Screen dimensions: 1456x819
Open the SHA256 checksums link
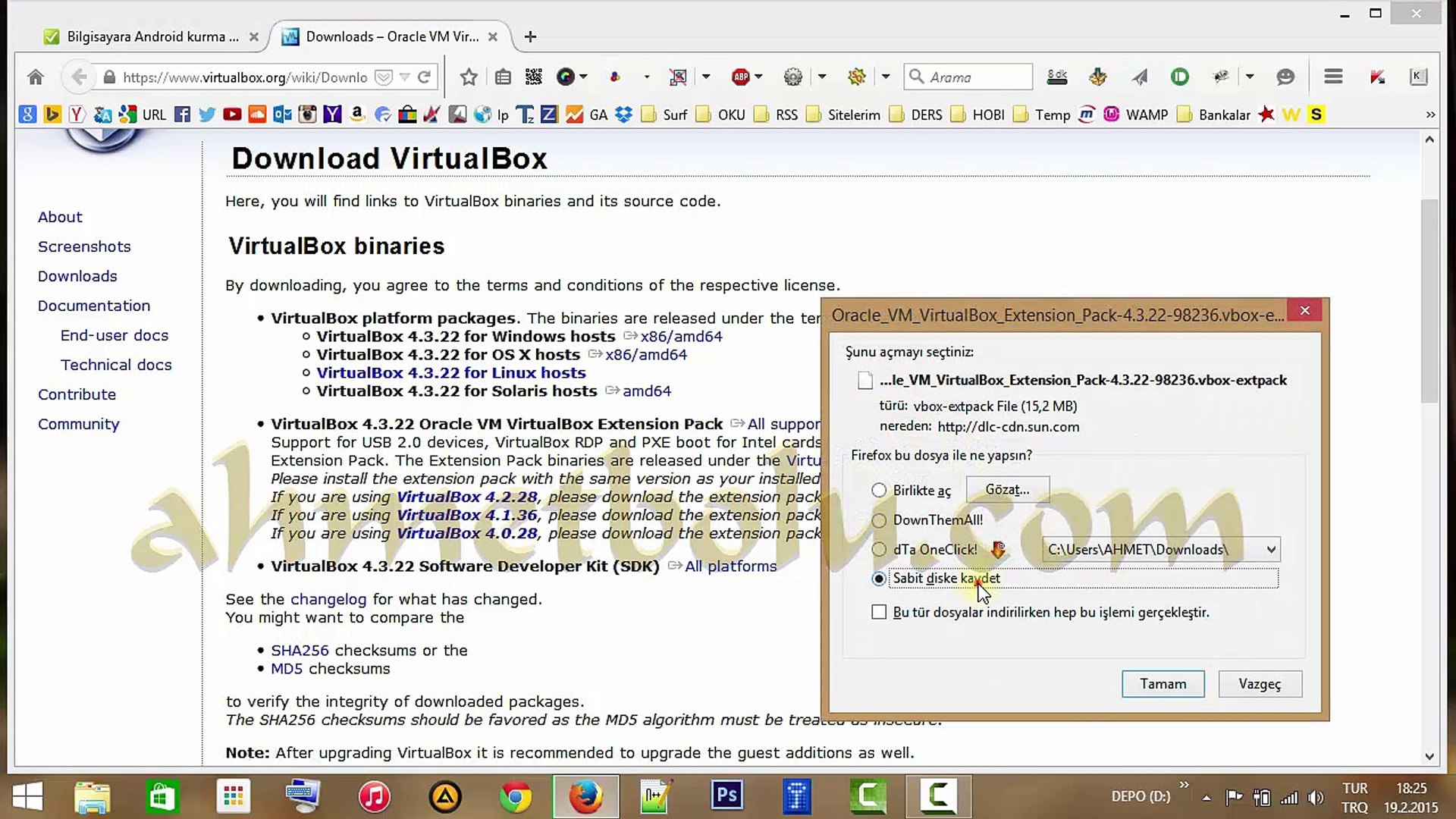pos(300,651)
